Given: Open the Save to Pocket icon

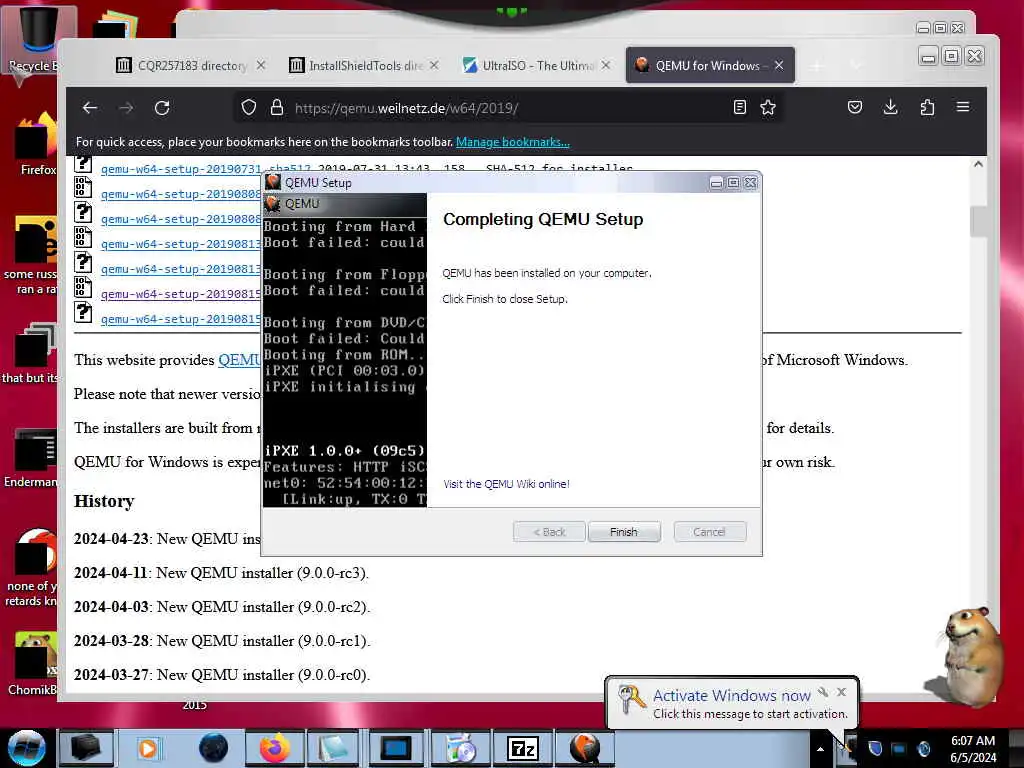Looking at the screenshot, I should (855, 107).
